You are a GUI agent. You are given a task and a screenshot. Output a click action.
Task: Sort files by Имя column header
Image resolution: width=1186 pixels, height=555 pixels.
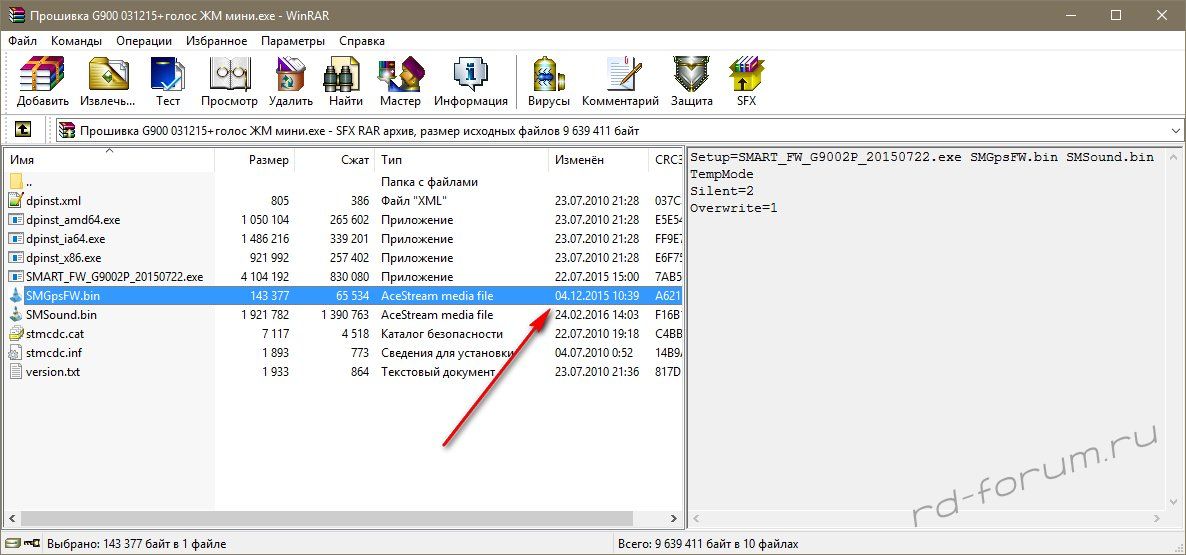(x=110, y=160)
